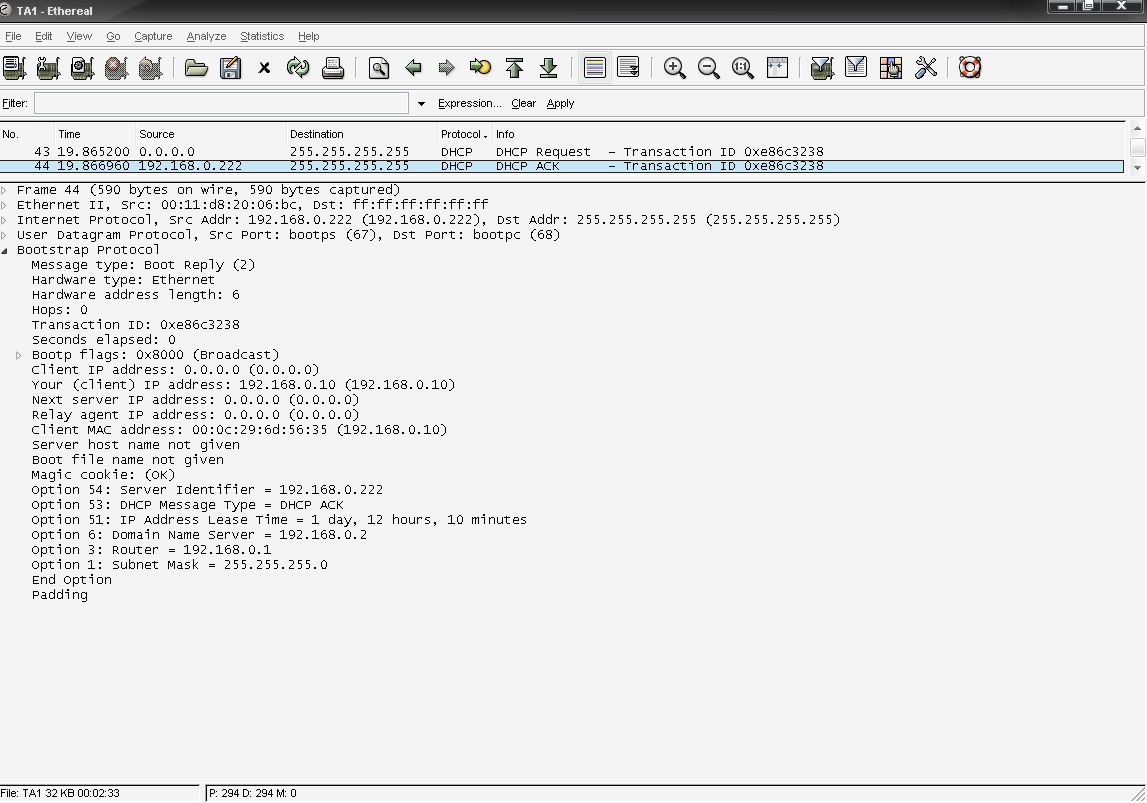Click the Zoom In icon
The image size is (1147, 803).
pyautogui.click(x=674, y=68)
